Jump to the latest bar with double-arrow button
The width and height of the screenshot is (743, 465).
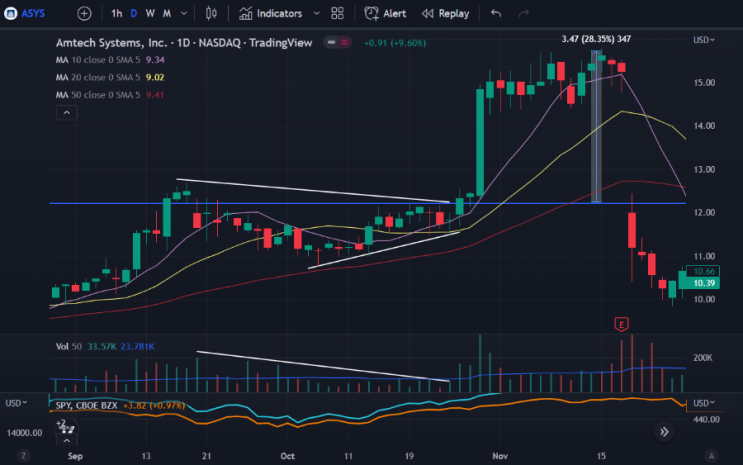tap(664, 432)
